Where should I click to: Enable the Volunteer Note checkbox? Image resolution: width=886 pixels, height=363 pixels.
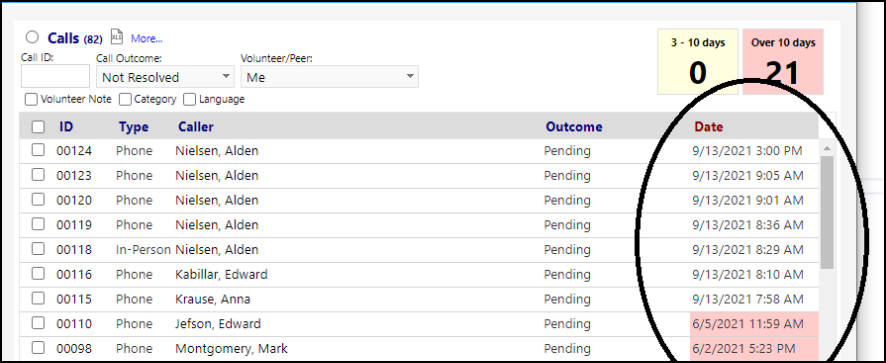point(31,100)
